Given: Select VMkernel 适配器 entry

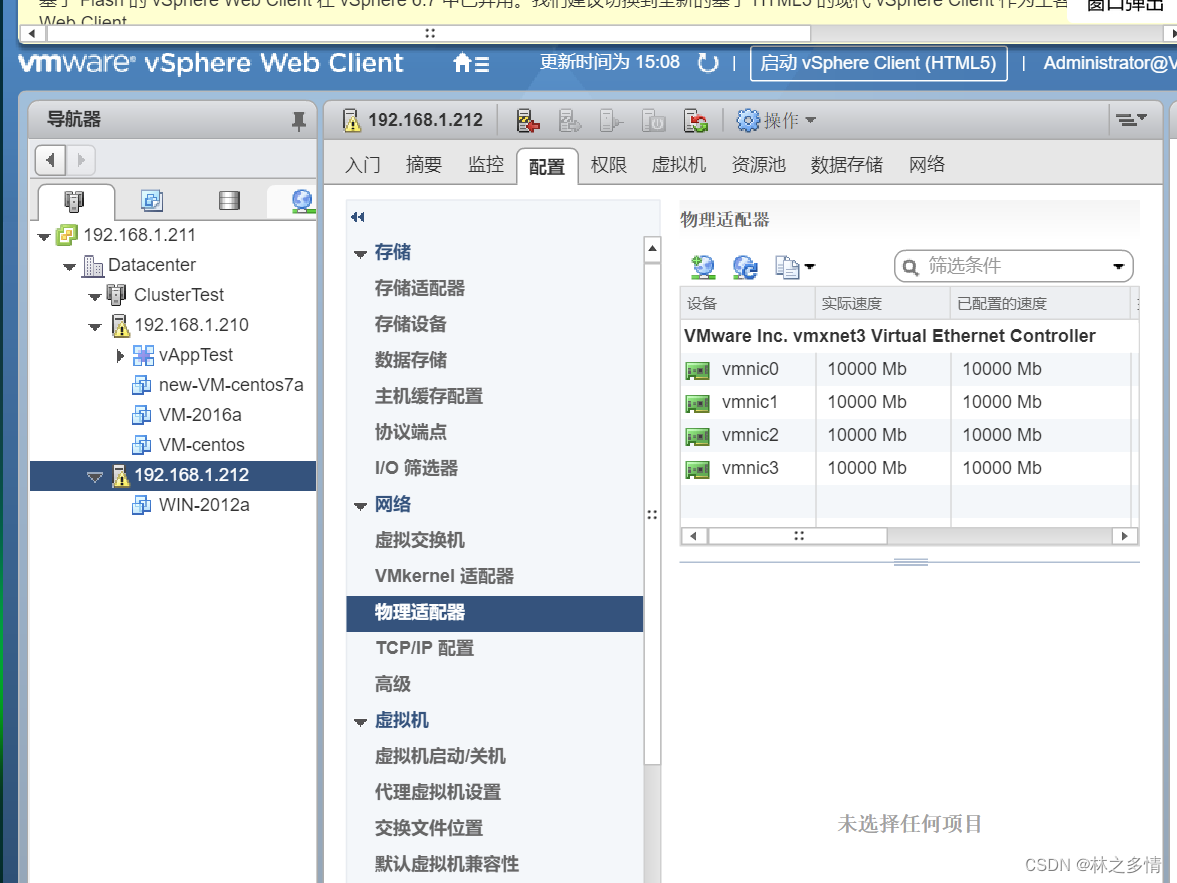Looking at the screenshot, I should coord(444,577).
